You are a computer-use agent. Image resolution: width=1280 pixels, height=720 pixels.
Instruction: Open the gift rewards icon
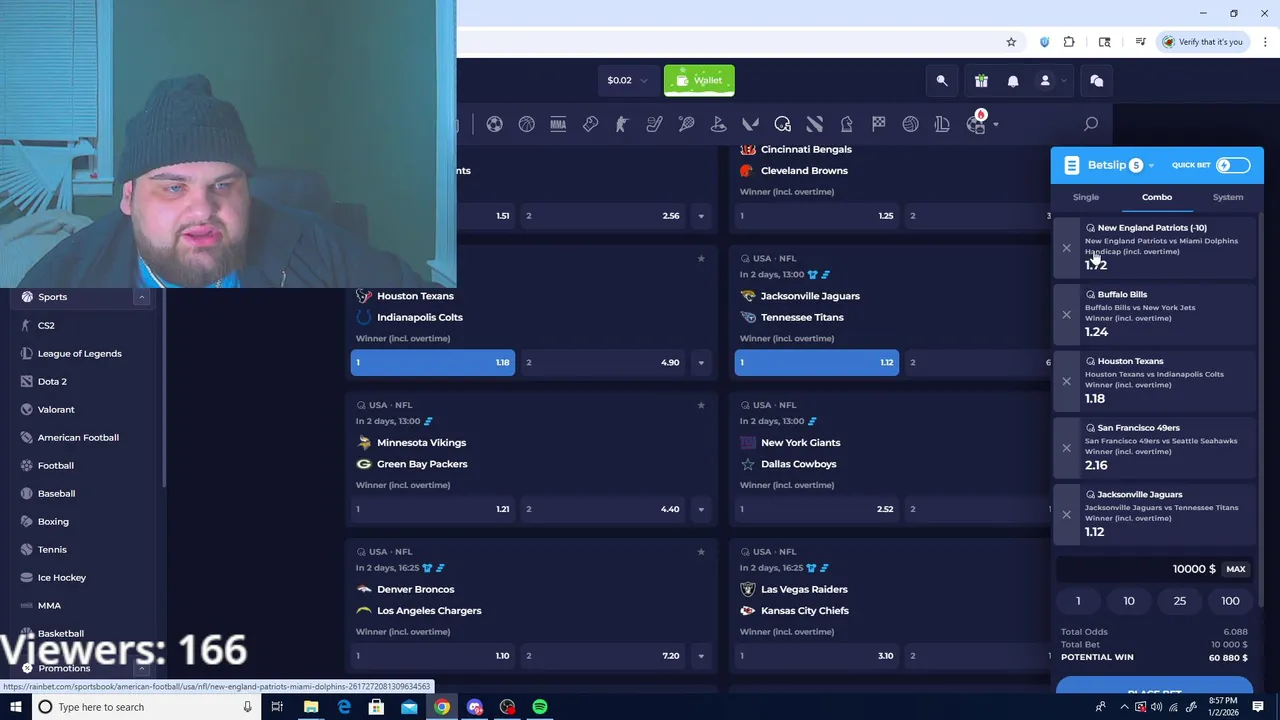[981, 81]
